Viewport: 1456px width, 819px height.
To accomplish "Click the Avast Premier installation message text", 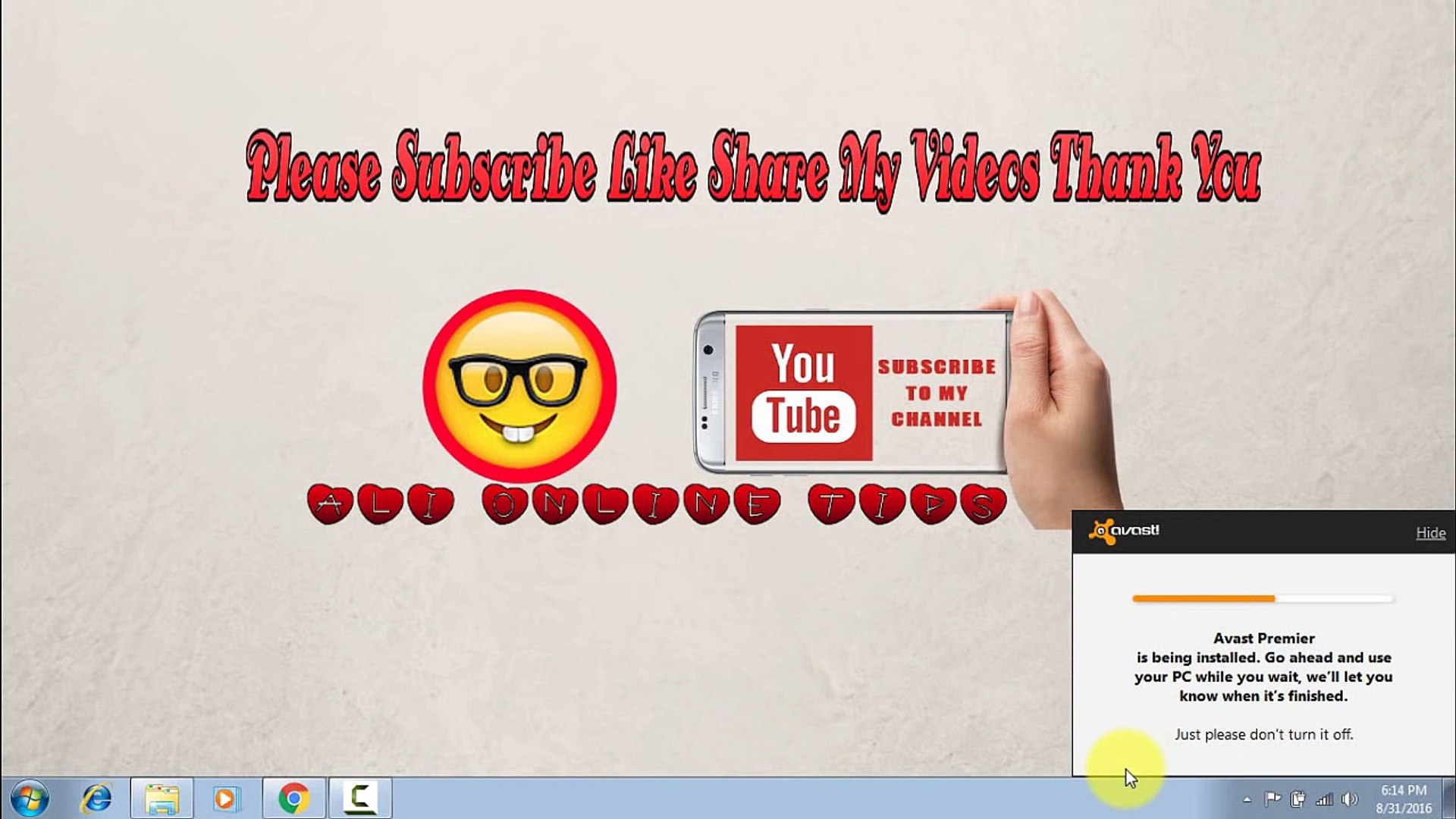I will (x=1263, y=667).
